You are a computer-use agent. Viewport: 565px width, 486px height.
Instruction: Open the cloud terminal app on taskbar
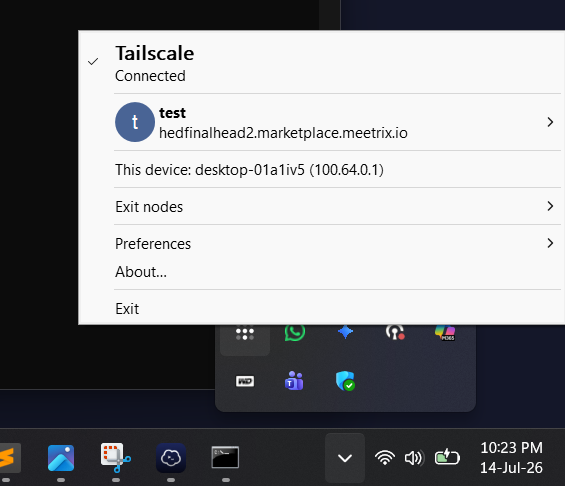coord(171,458)
